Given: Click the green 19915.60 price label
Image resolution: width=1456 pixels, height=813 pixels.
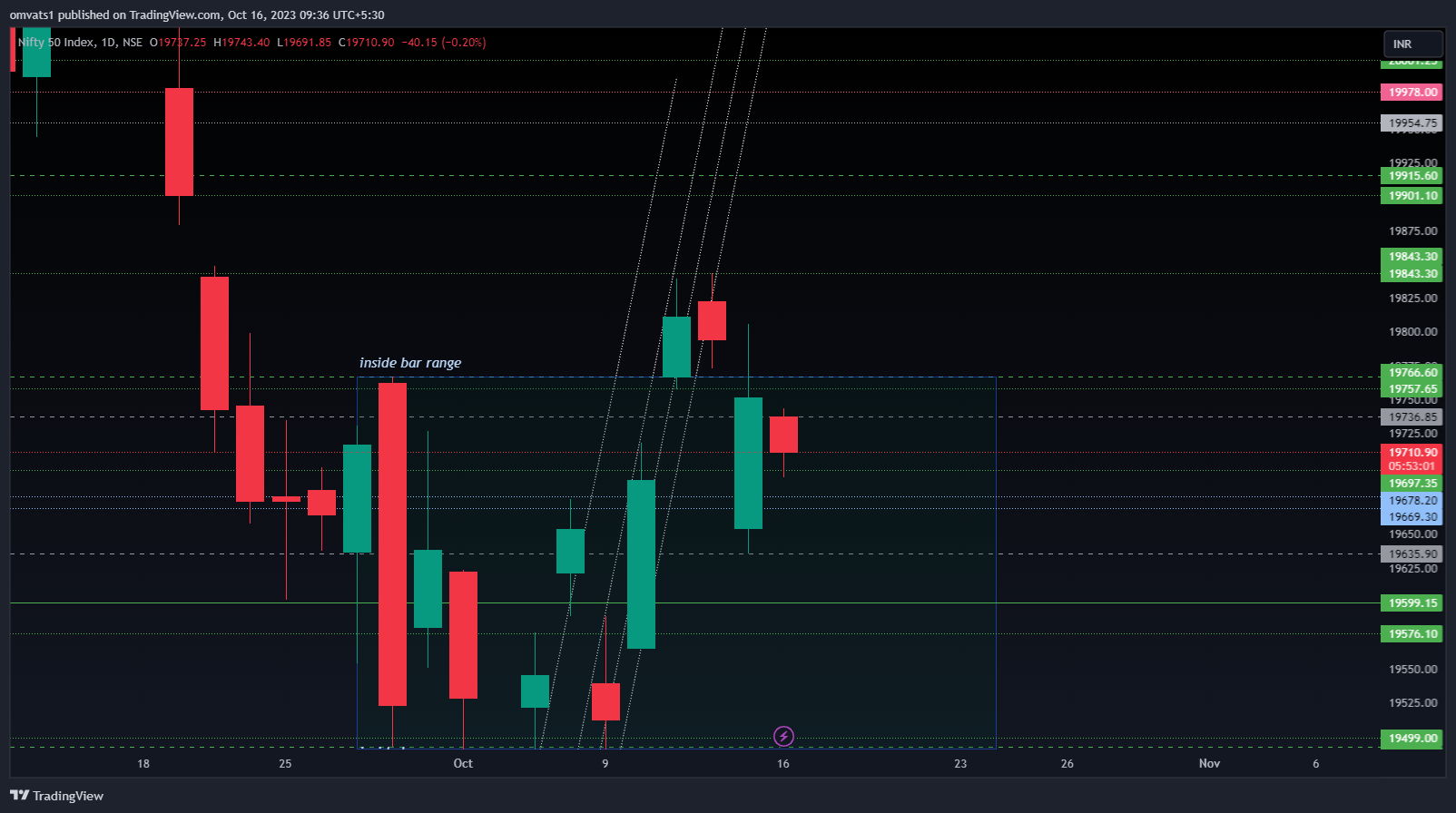Looking at the screenshot, I should 1412,176.
